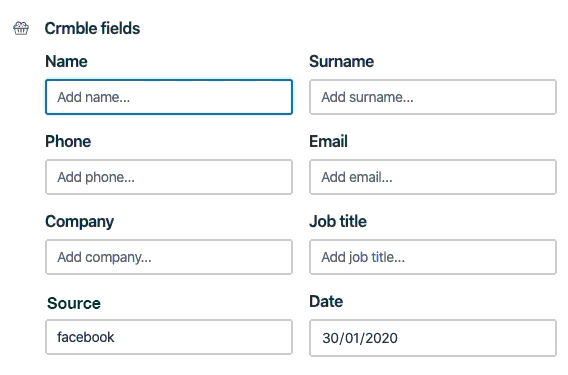The height and width of the screenshot is (375, 568).
Task: Select the Add job title input
Action: (433, 257)
